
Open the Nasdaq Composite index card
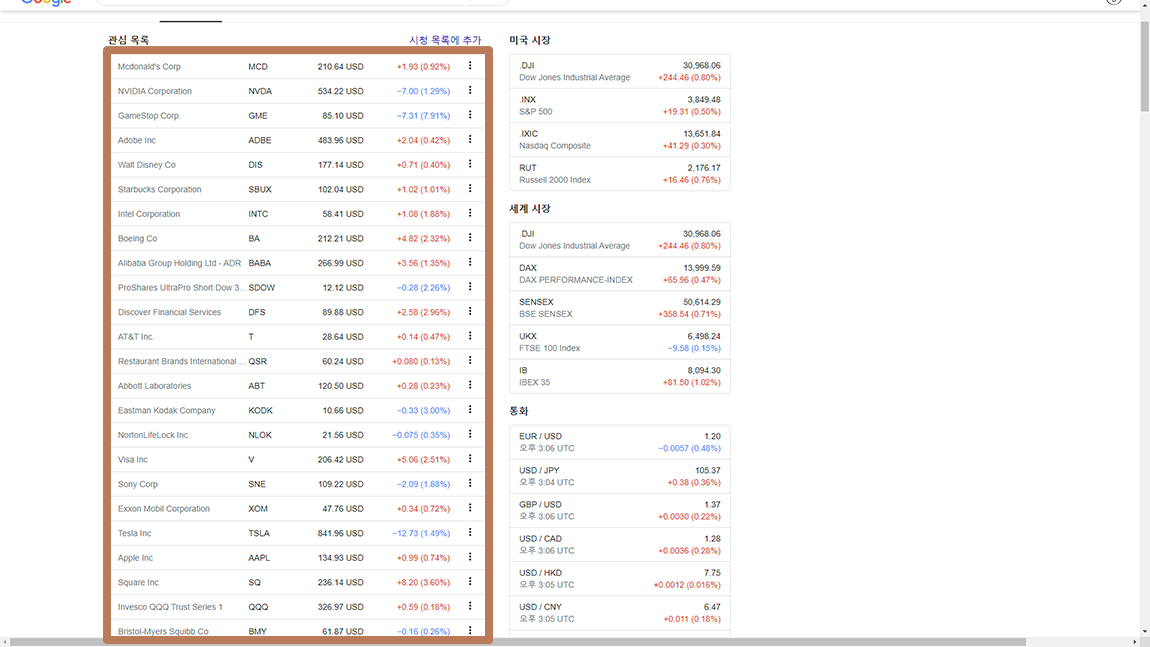pyautogui.click(x=620, y=139)
